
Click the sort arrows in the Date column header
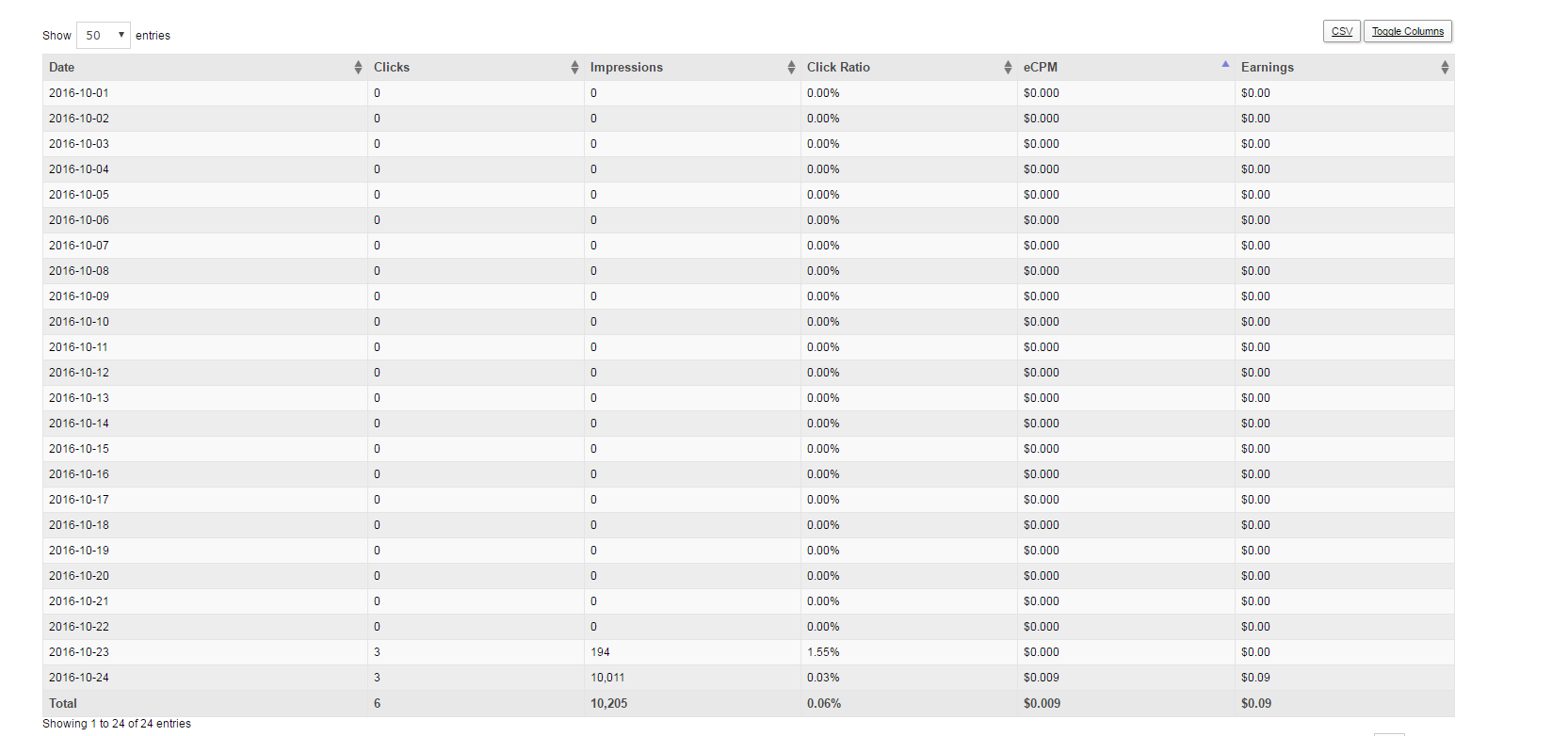(x=358, y=67)
